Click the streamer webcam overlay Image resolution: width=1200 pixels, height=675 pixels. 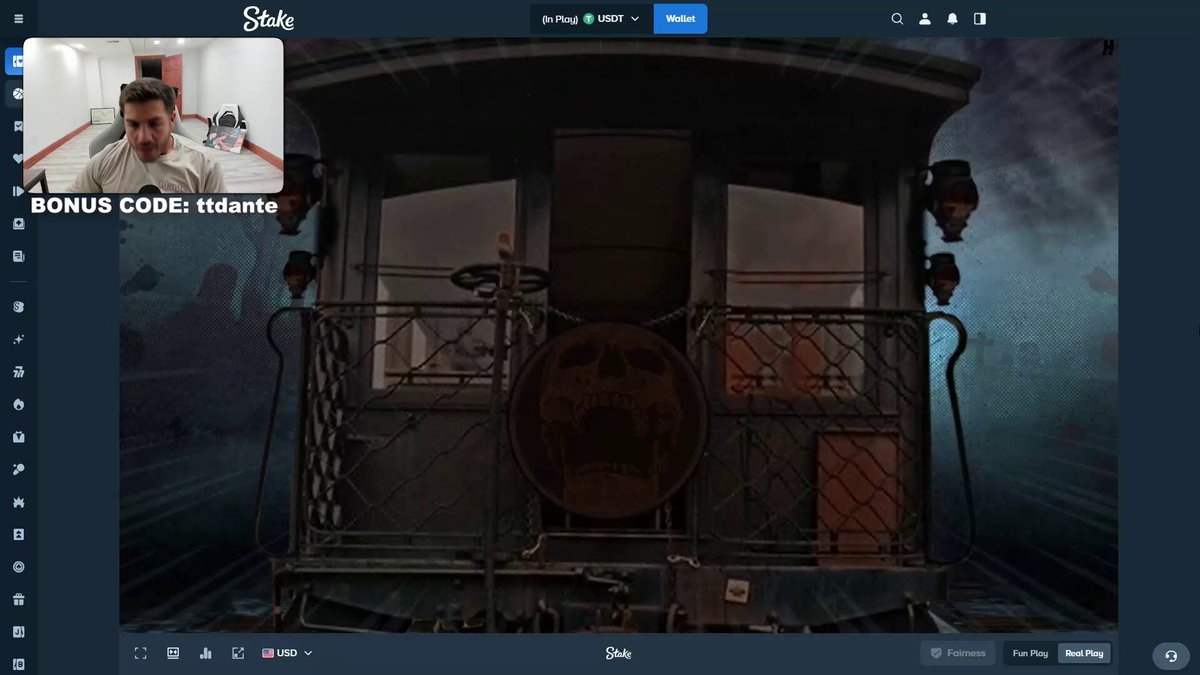[x=153, y=115]
